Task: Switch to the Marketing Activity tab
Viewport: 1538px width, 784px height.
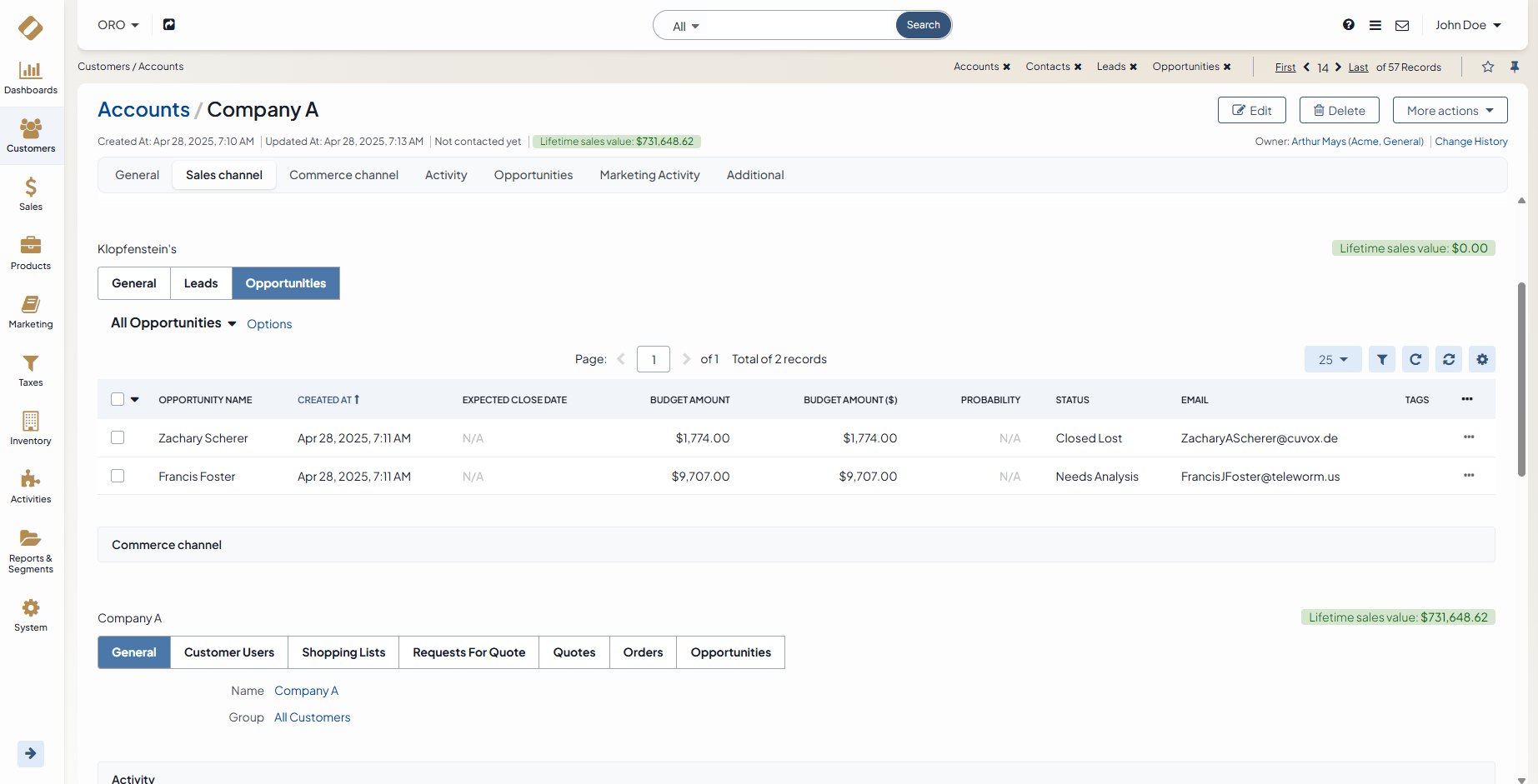Action: [x=649, y=175]
